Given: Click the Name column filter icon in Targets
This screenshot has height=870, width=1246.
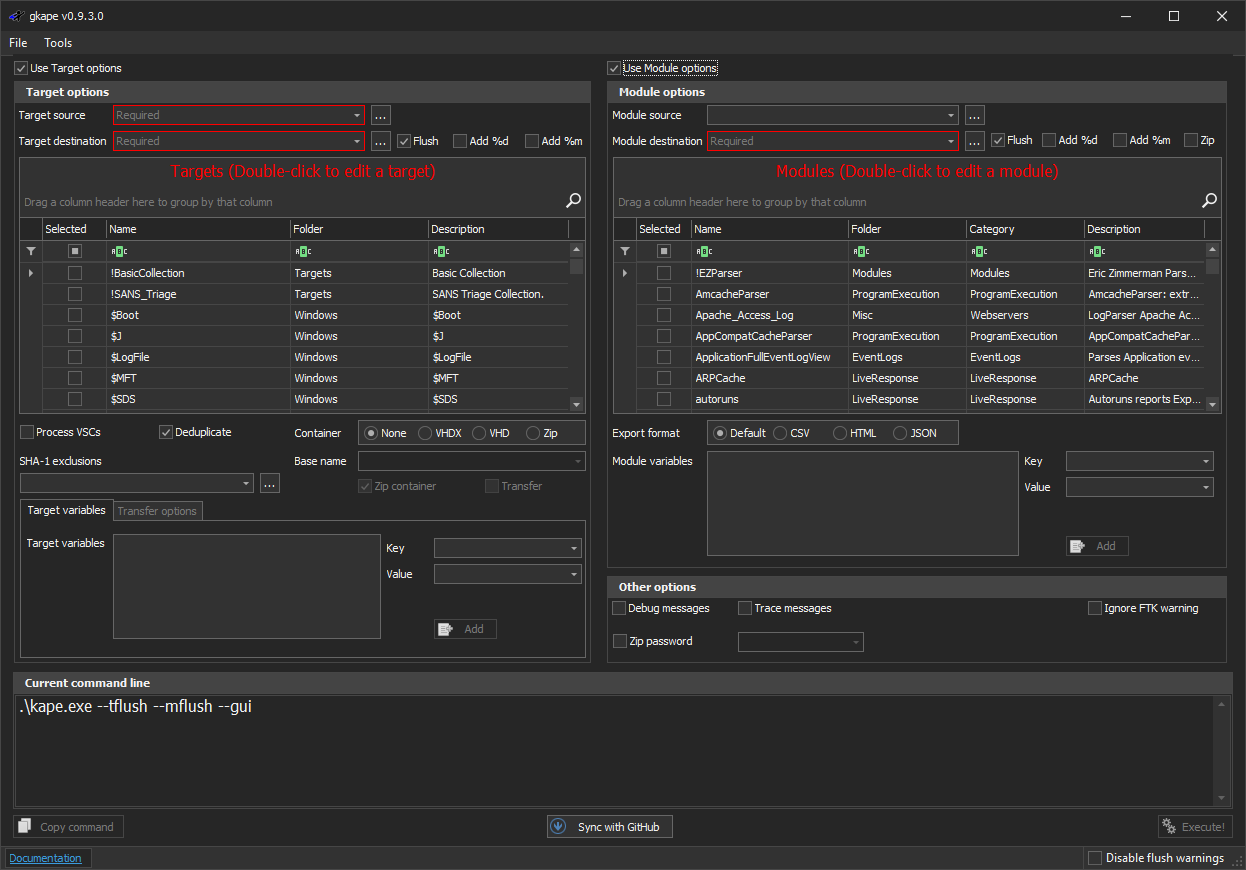Looking at the screenshot, I should coord(119,251).
